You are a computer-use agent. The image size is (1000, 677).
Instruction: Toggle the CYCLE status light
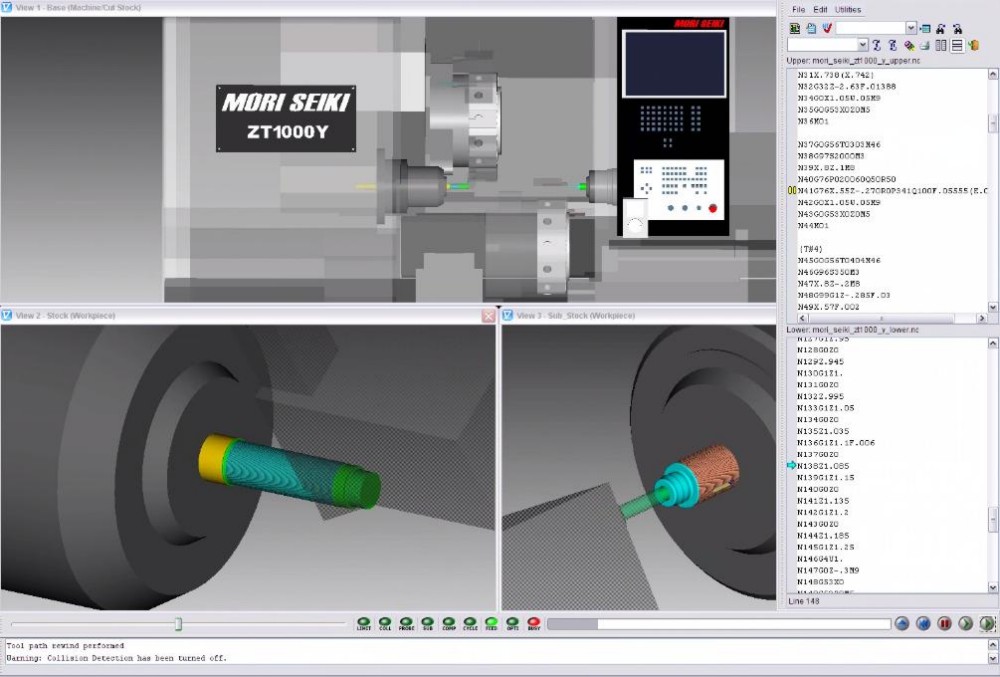[x=470, y=623]
